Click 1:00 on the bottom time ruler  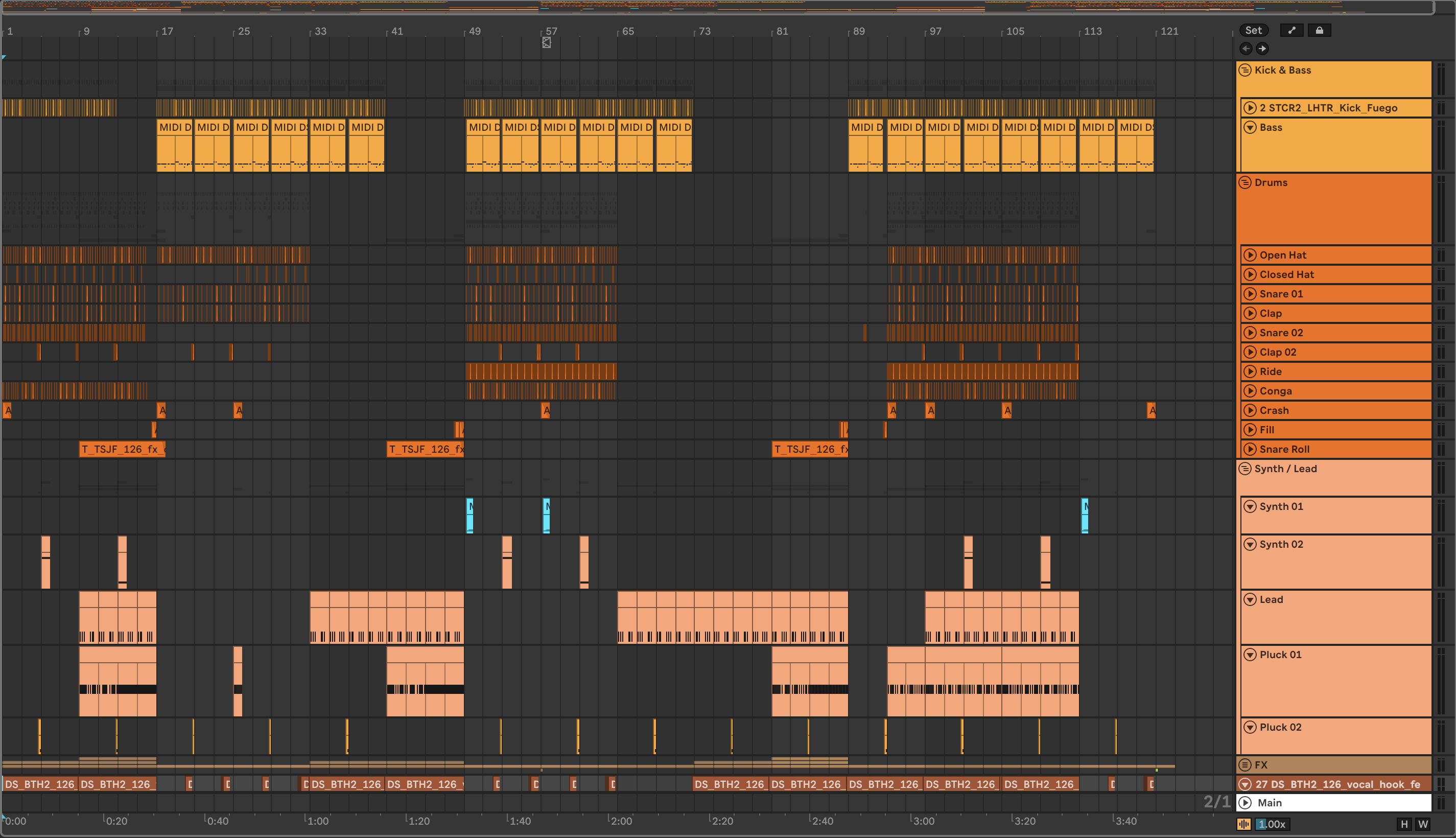(x=318, y=821)
